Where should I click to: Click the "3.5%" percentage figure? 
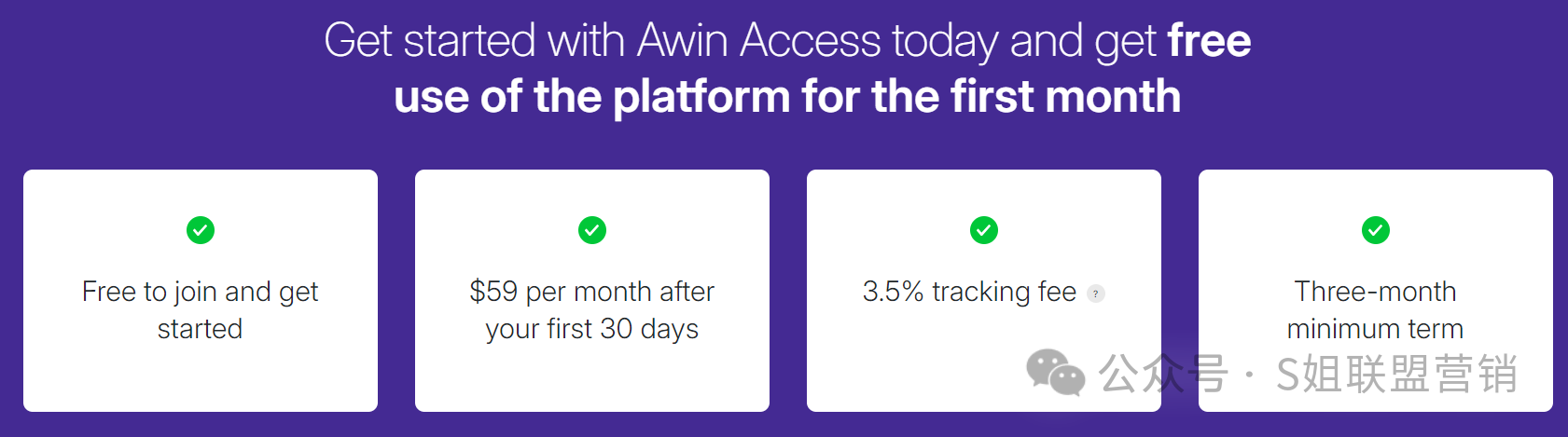(893, 292)
